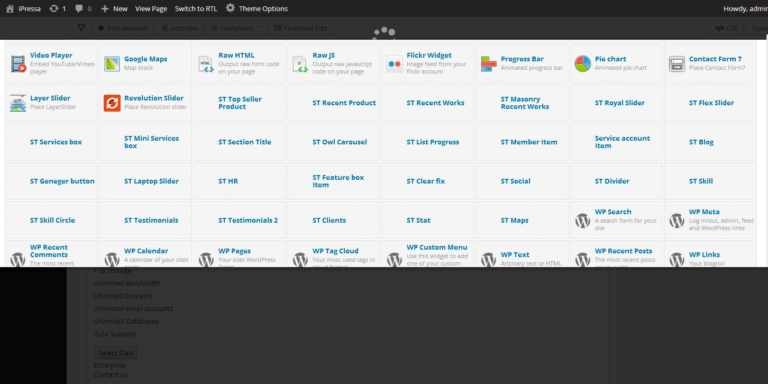The width and height of the screenshot is (768, 384).
Task: Open iPressa site home icon
Action: tap(10, 8)
